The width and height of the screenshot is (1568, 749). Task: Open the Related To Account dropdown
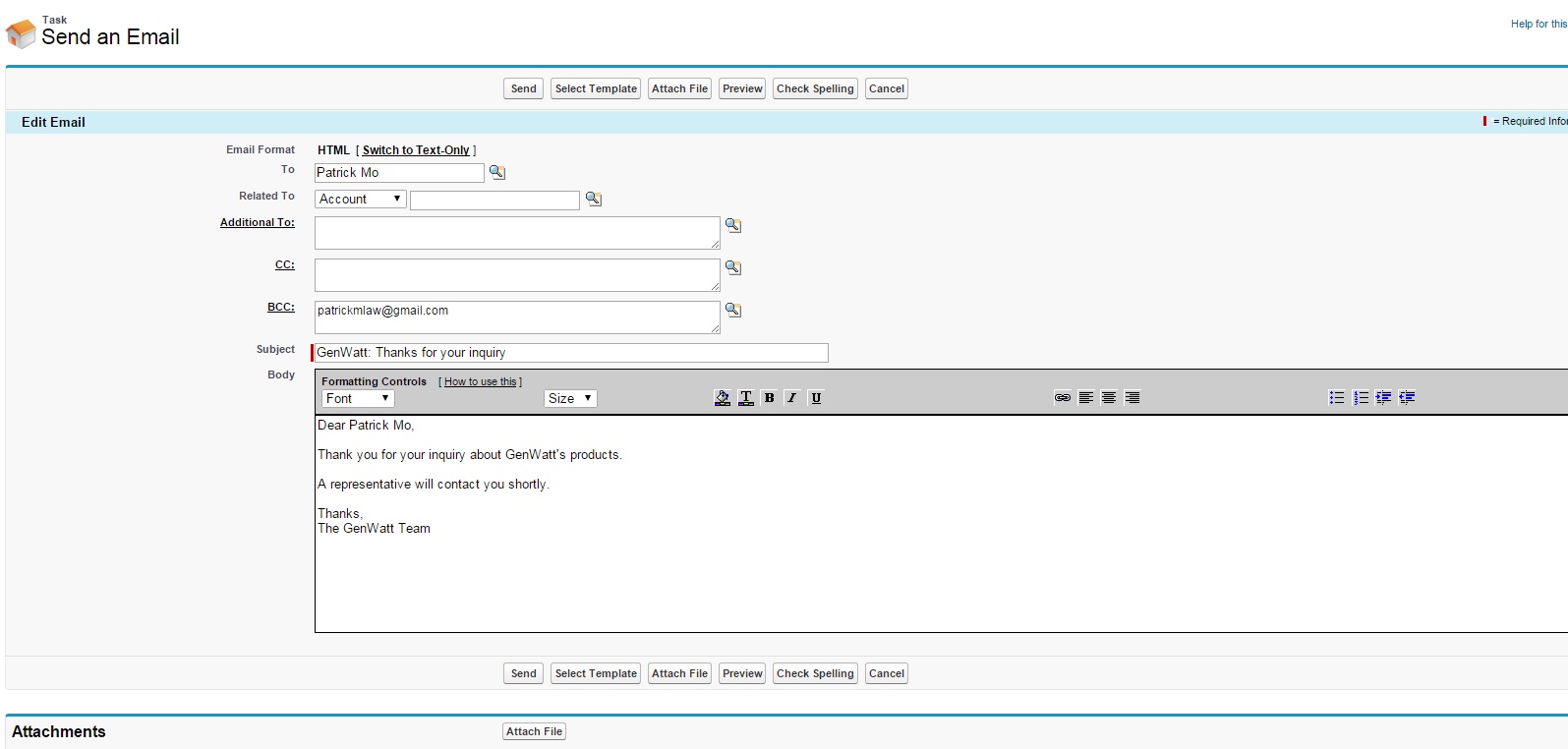tap(360, 199)
